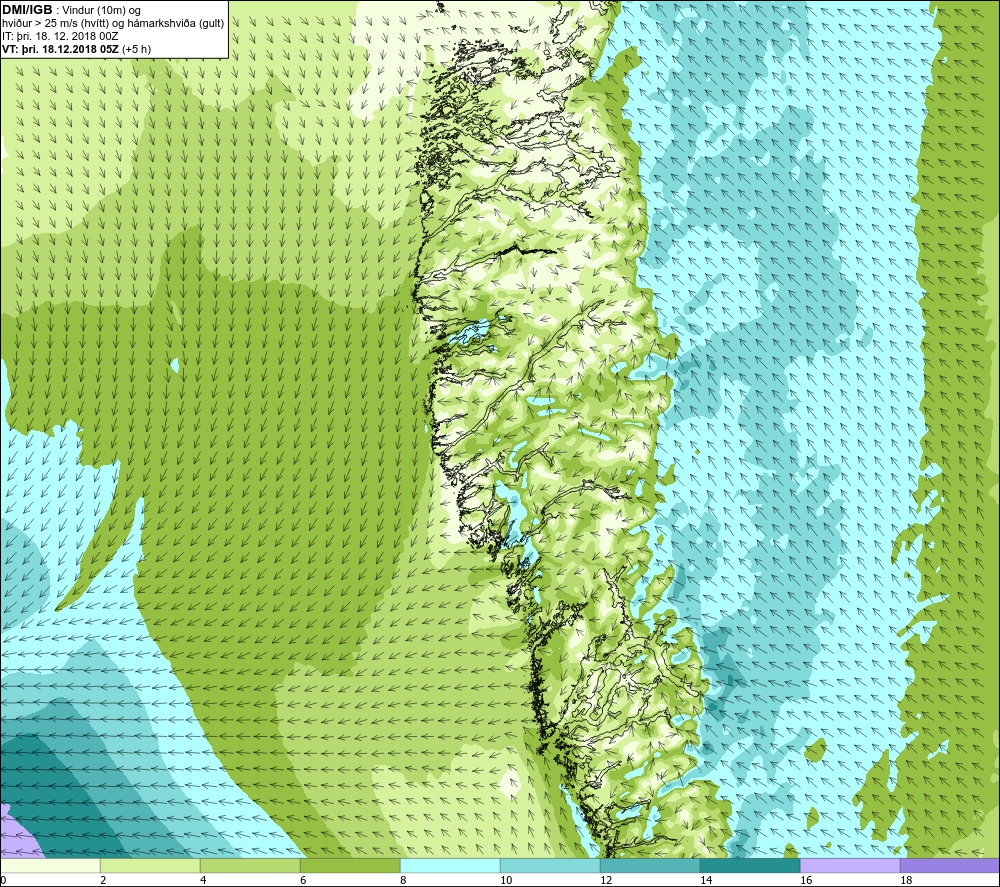Click the 'IT: þri. 18. 12. 2018 00Z' line
The height and width of the screenshot is (887, 1000).
click(60, 36)
